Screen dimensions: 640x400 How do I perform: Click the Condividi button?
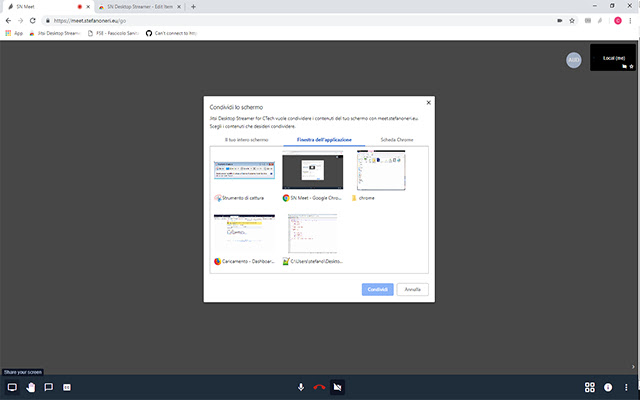tap(378, 289)
